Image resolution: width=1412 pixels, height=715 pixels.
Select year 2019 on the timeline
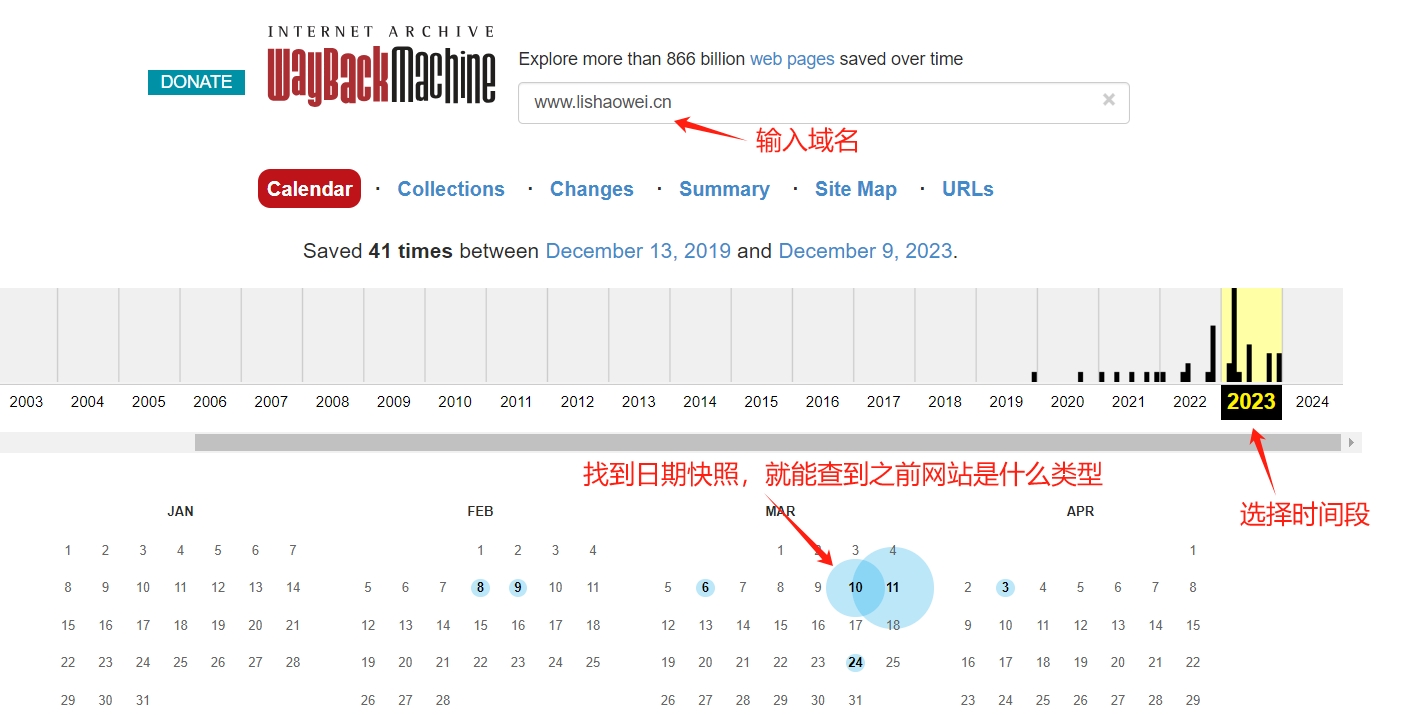pos(1006,402)
